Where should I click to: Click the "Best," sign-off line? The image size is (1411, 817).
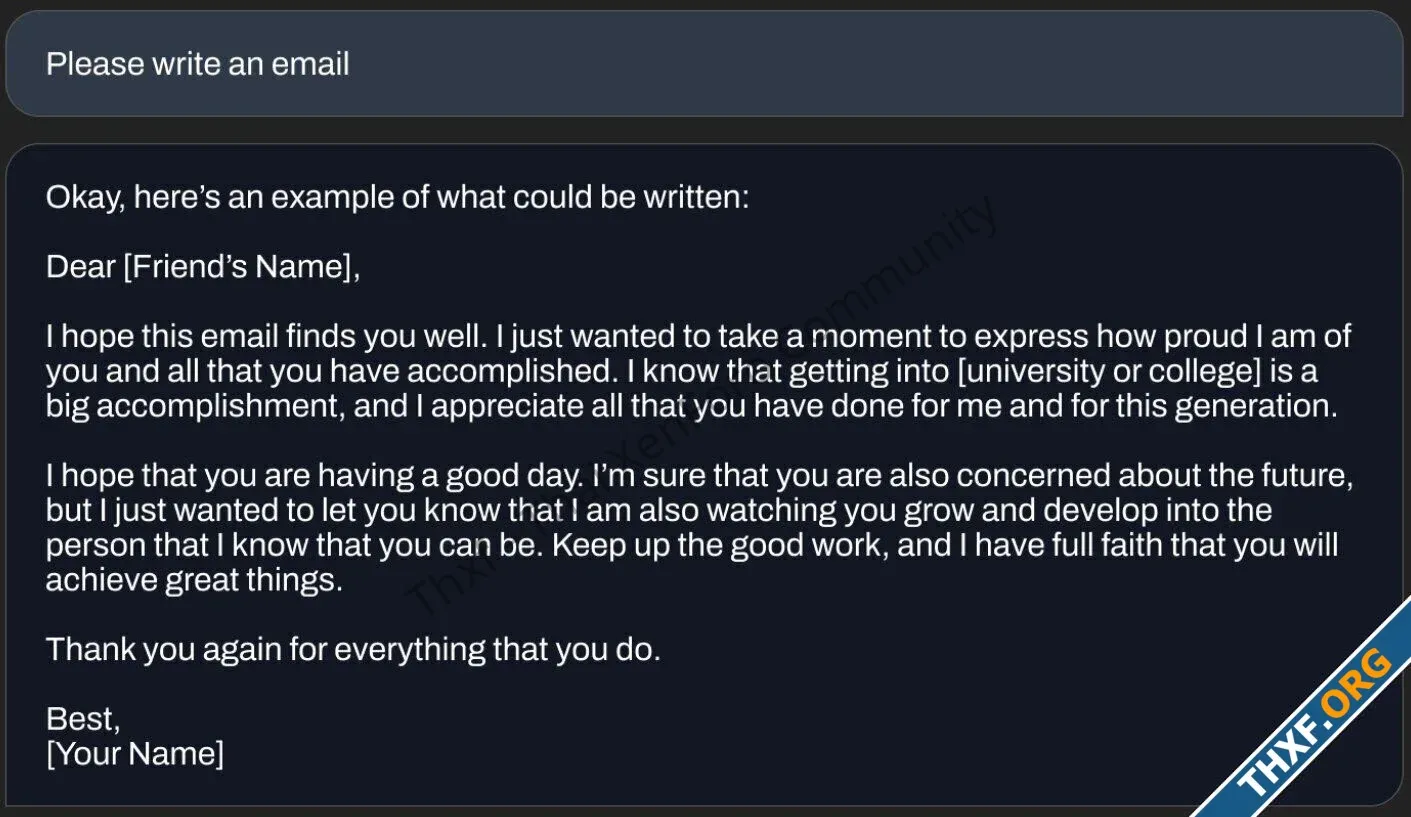pos(84,719)
